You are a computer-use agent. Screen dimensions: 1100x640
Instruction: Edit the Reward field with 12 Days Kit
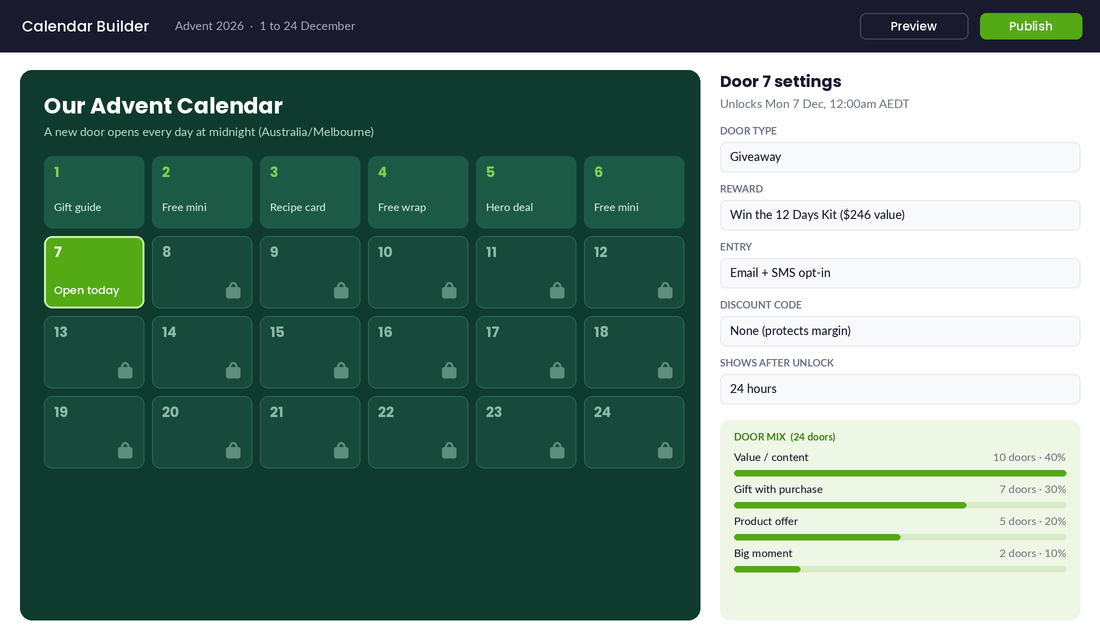(900, 215)
